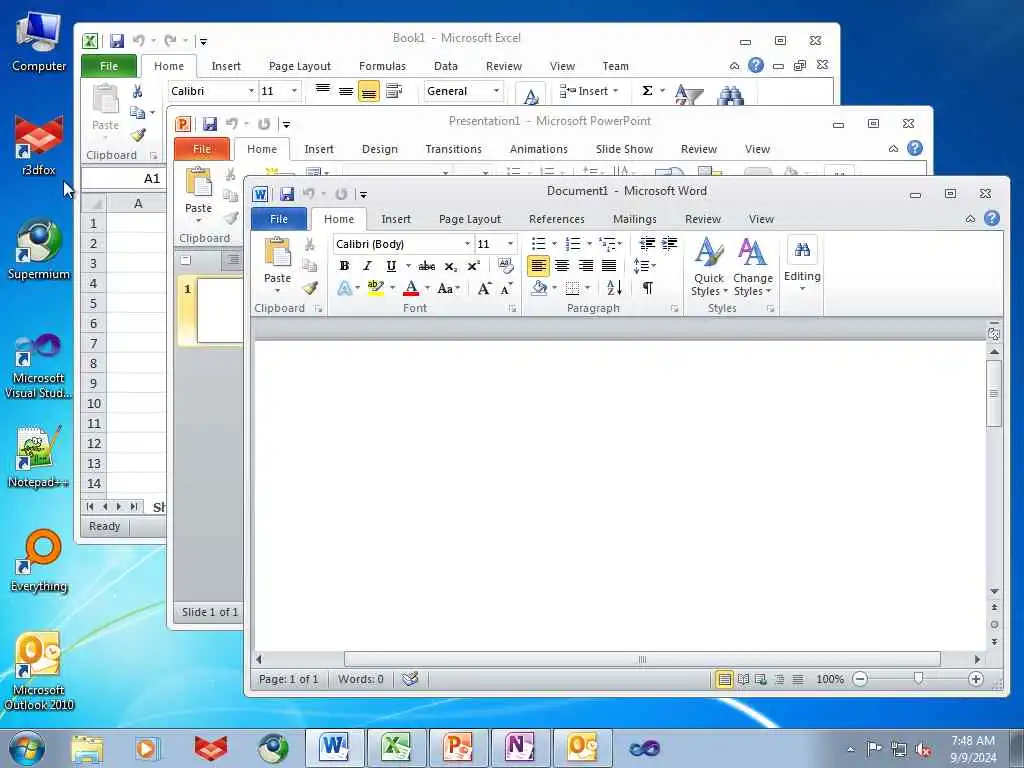1024x768 pixels.
Task: Click the Paste icon in Word
Action: tap(278, 253)
